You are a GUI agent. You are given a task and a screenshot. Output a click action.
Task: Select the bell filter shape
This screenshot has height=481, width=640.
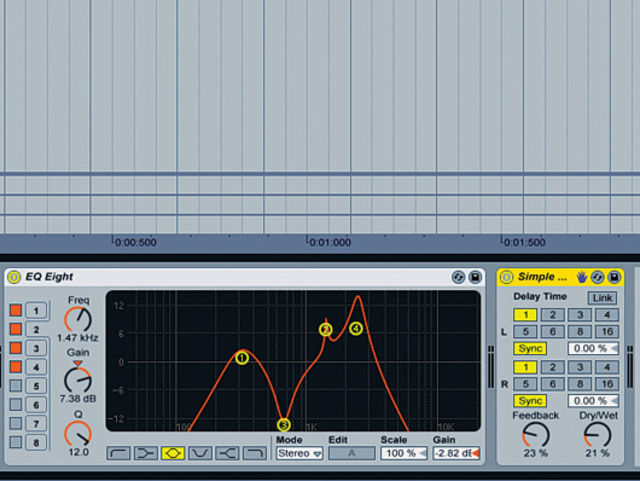tap(173, 453)
